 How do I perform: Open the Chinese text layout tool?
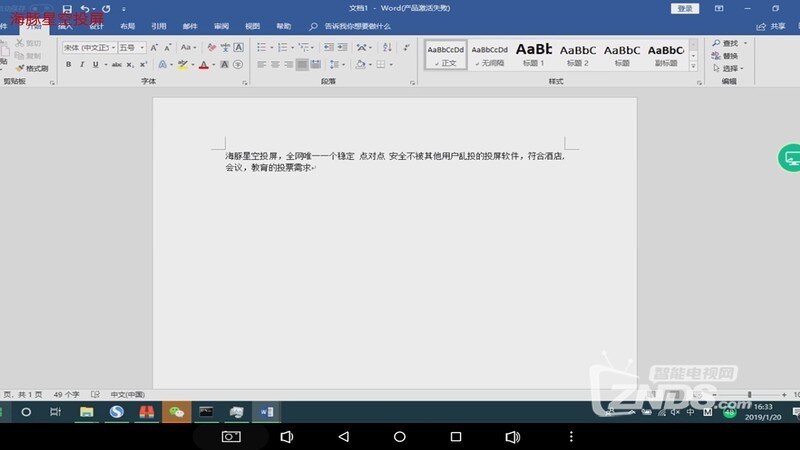click(x=364, y=47)
